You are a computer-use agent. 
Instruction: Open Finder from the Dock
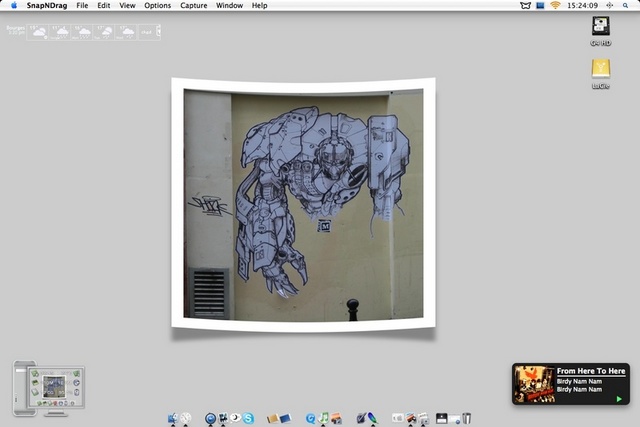tap(173, 418)
